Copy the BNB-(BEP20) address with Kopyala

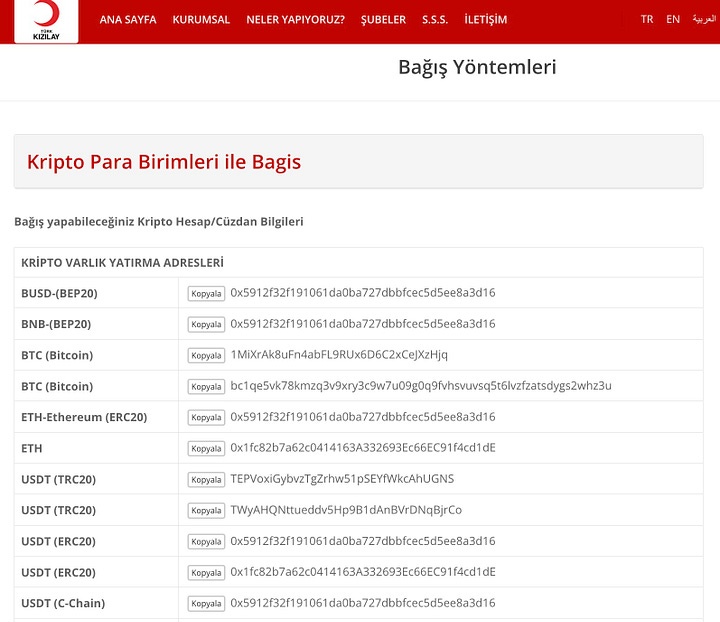[x=206, y=324]
